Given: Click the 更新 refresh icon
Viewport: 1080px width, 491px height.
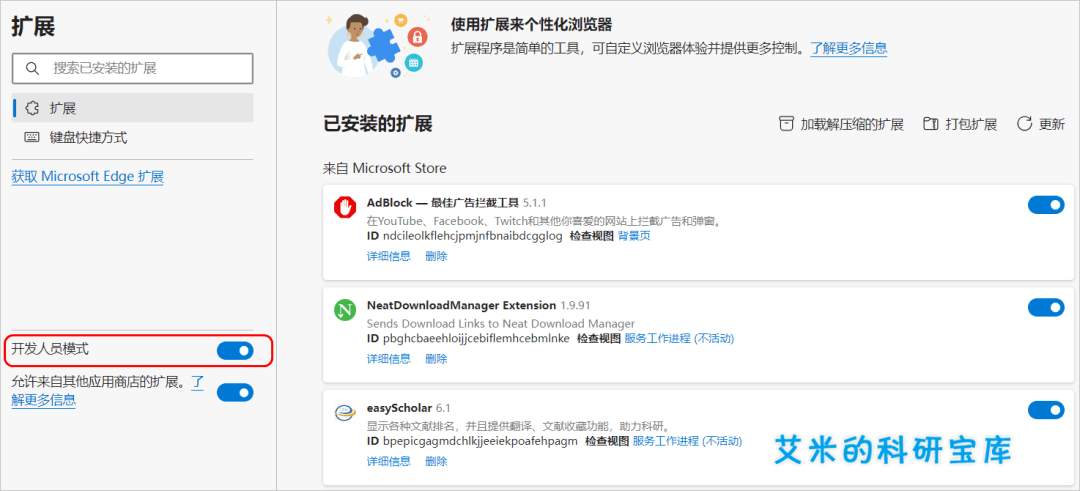Looking at the screenshot, I should 1025,124.
